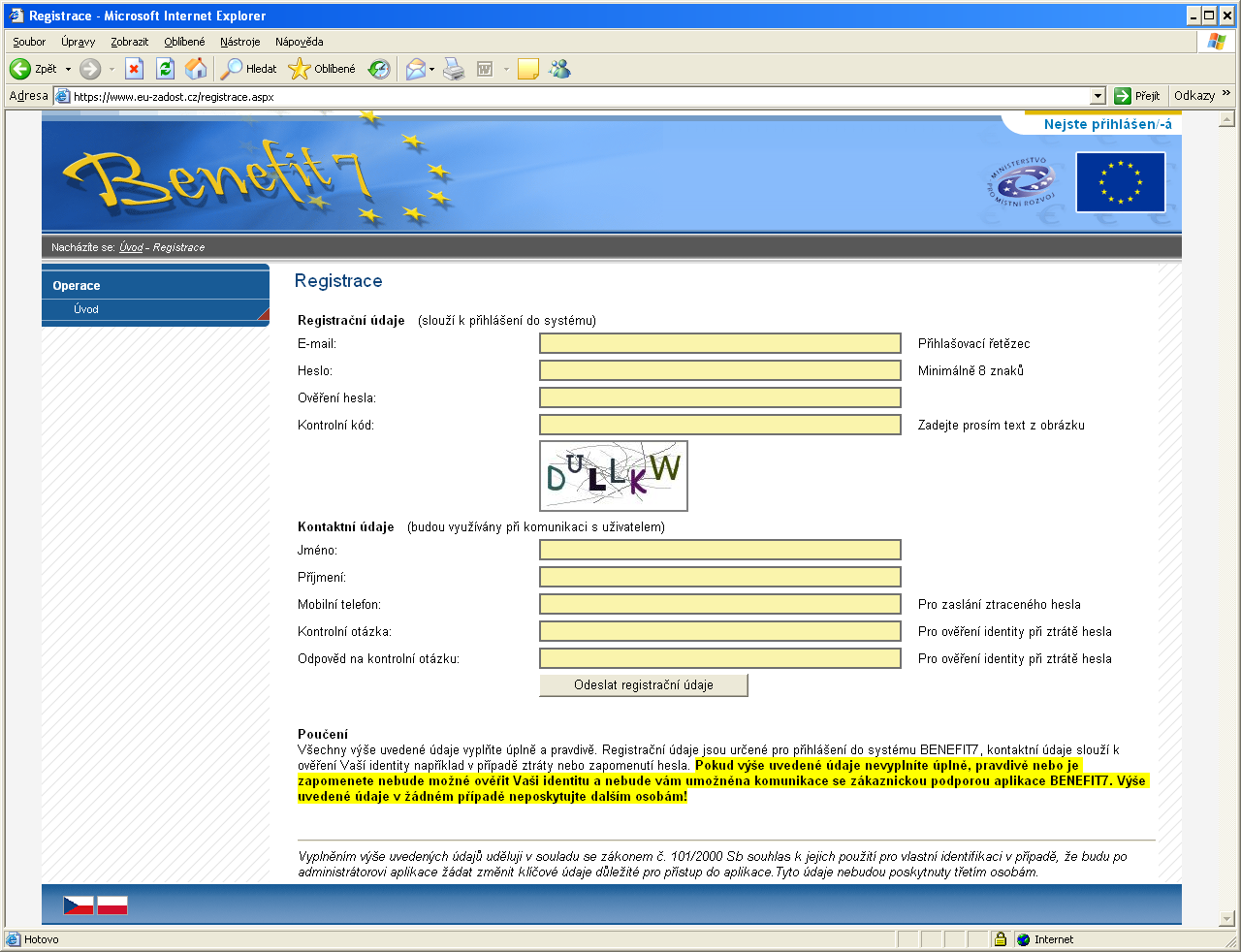Focus the Jméno input field

pyautogui.click(x=720, y=550)
